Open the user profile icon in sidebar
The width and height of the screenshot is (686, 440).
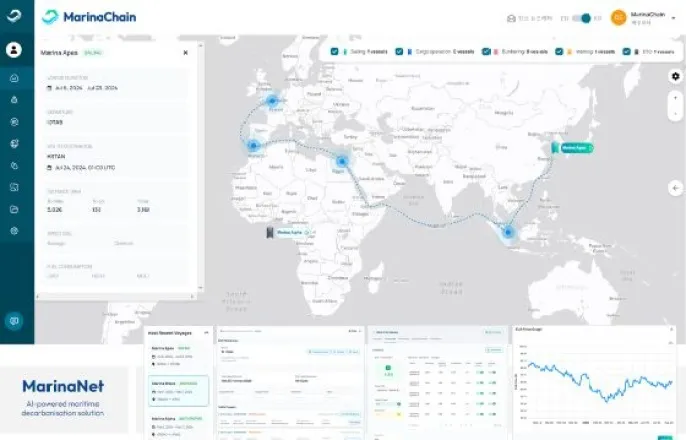(14, 49)
